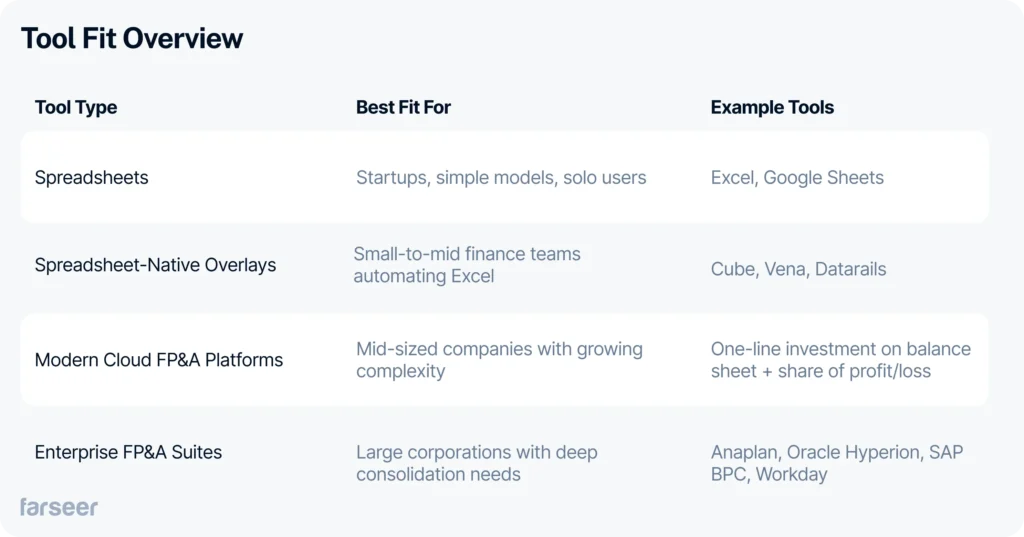Select the "Example Tools" column header
The image size is (1024, 537).
pos(772,107)
